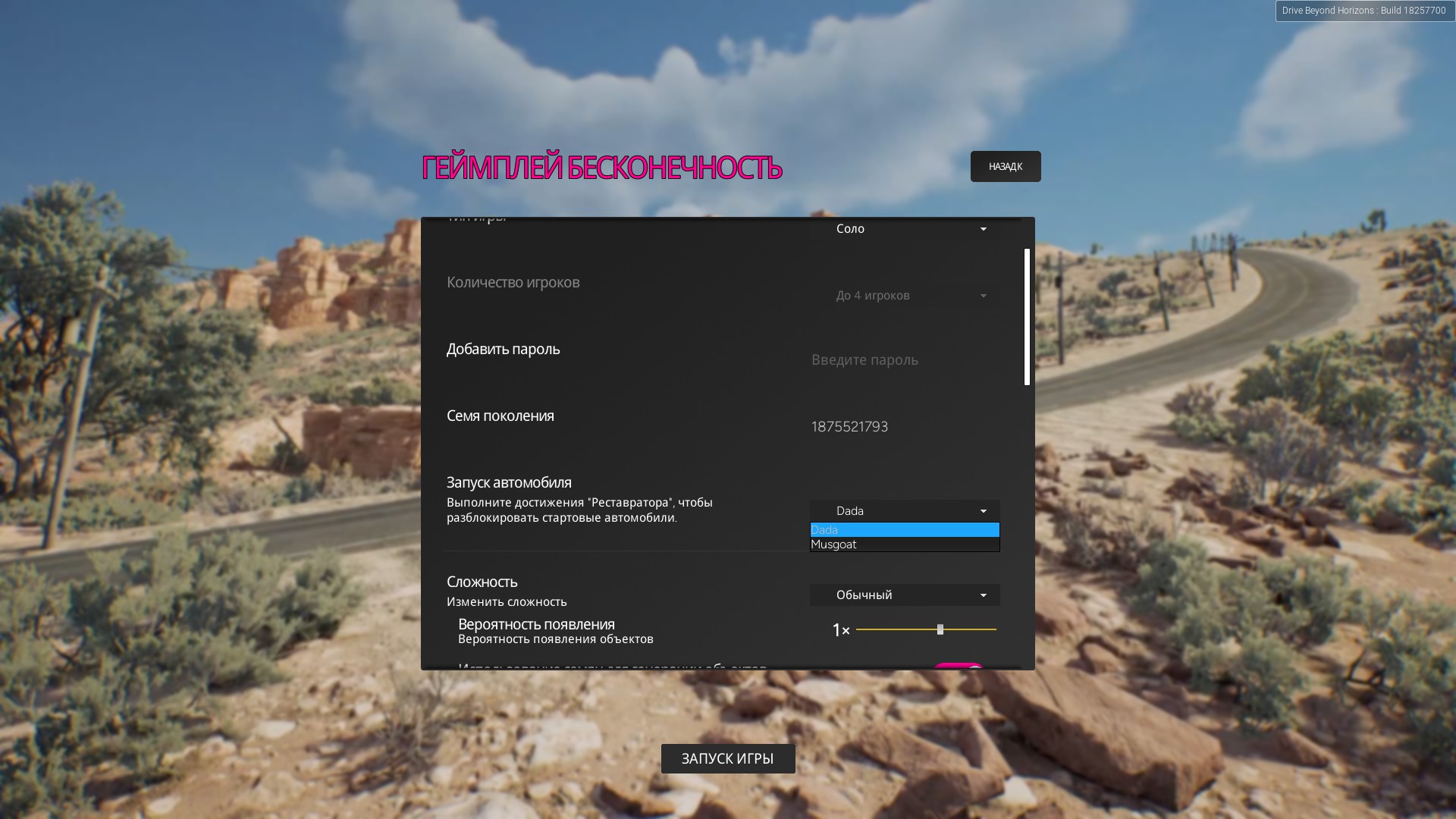
Task: Collapse the Dada starting car dropdown
Action: (902, 510)
